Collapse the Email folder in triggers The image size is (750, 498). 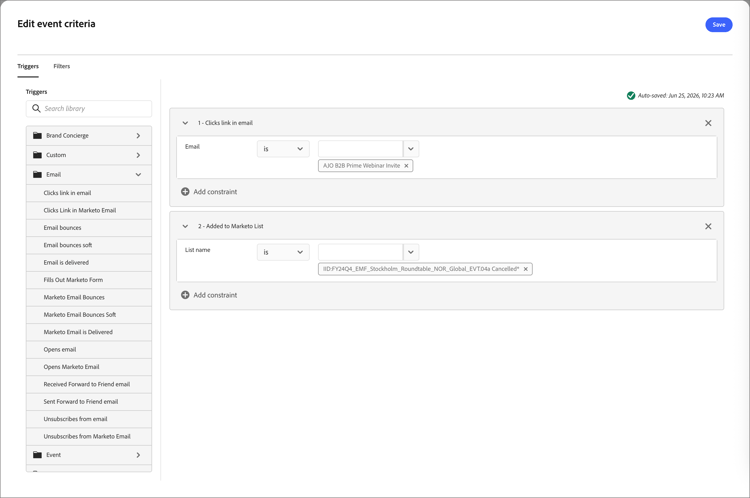(x=138, y=175)
